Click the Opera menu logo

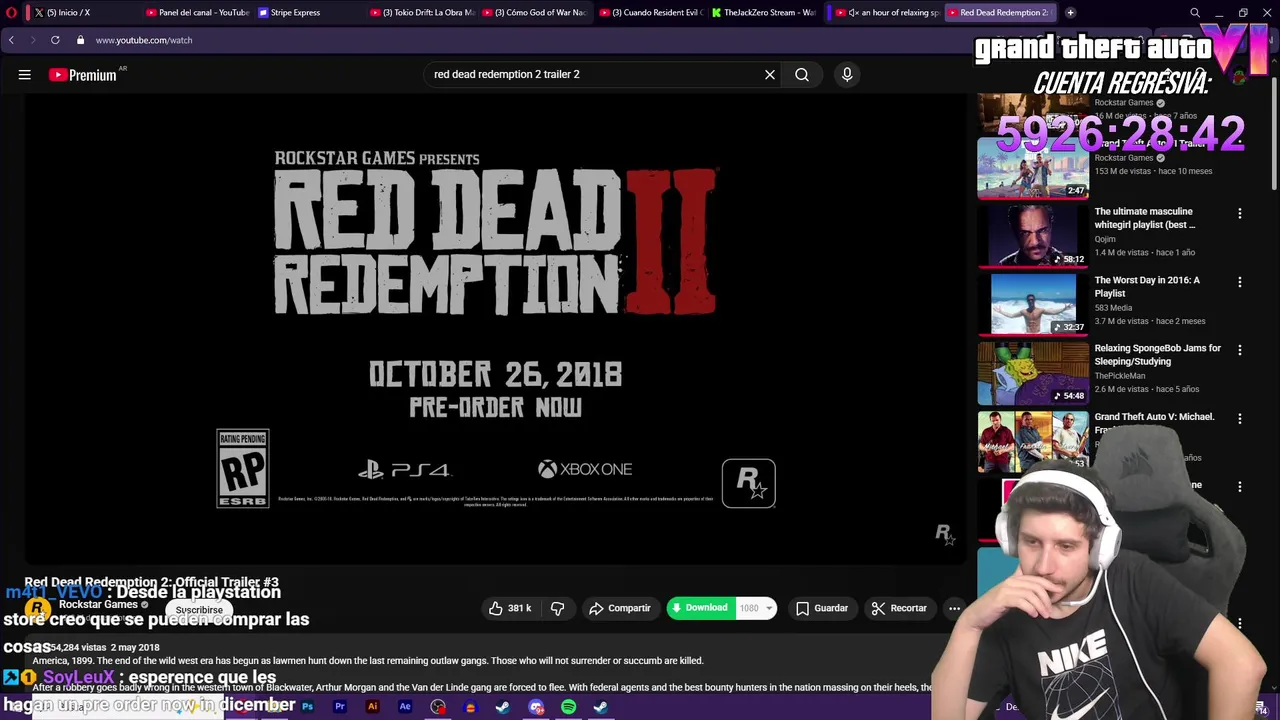click(x=11, y=12)
